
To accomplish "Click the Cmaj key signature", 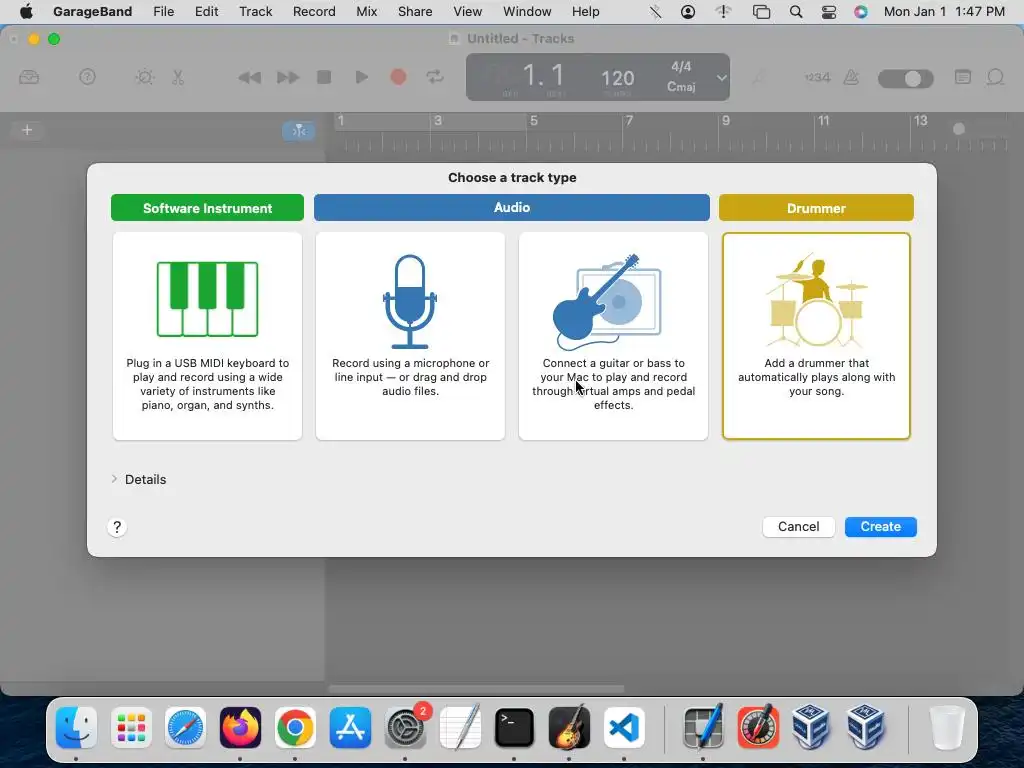I will (681, 87).
